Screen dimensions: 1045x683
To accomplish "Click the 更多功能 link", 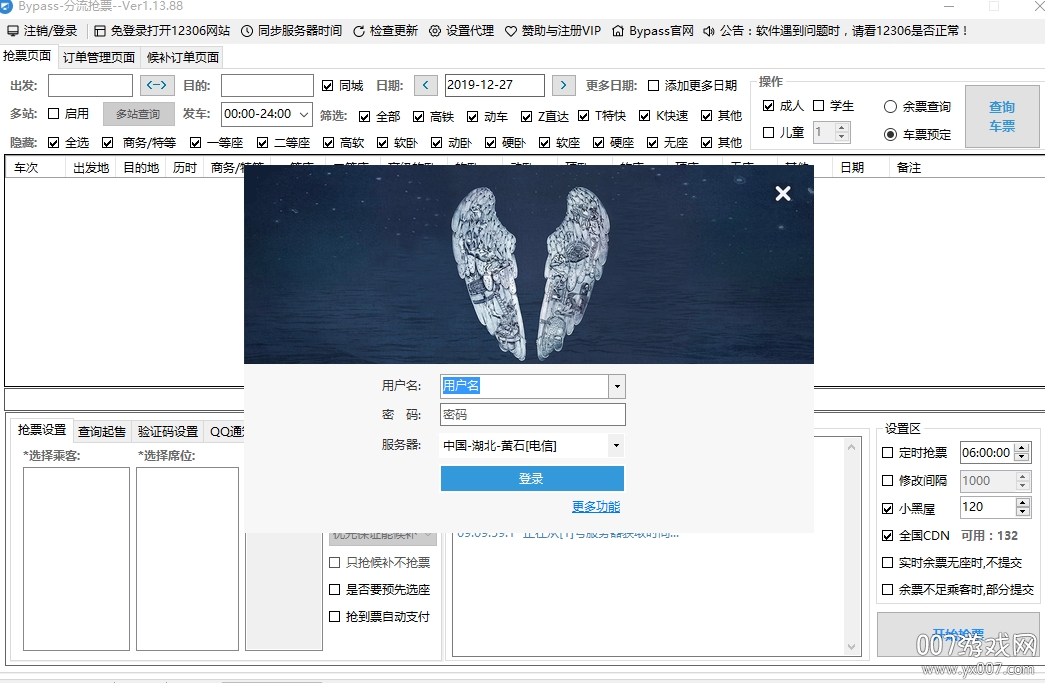I will 596,507.
